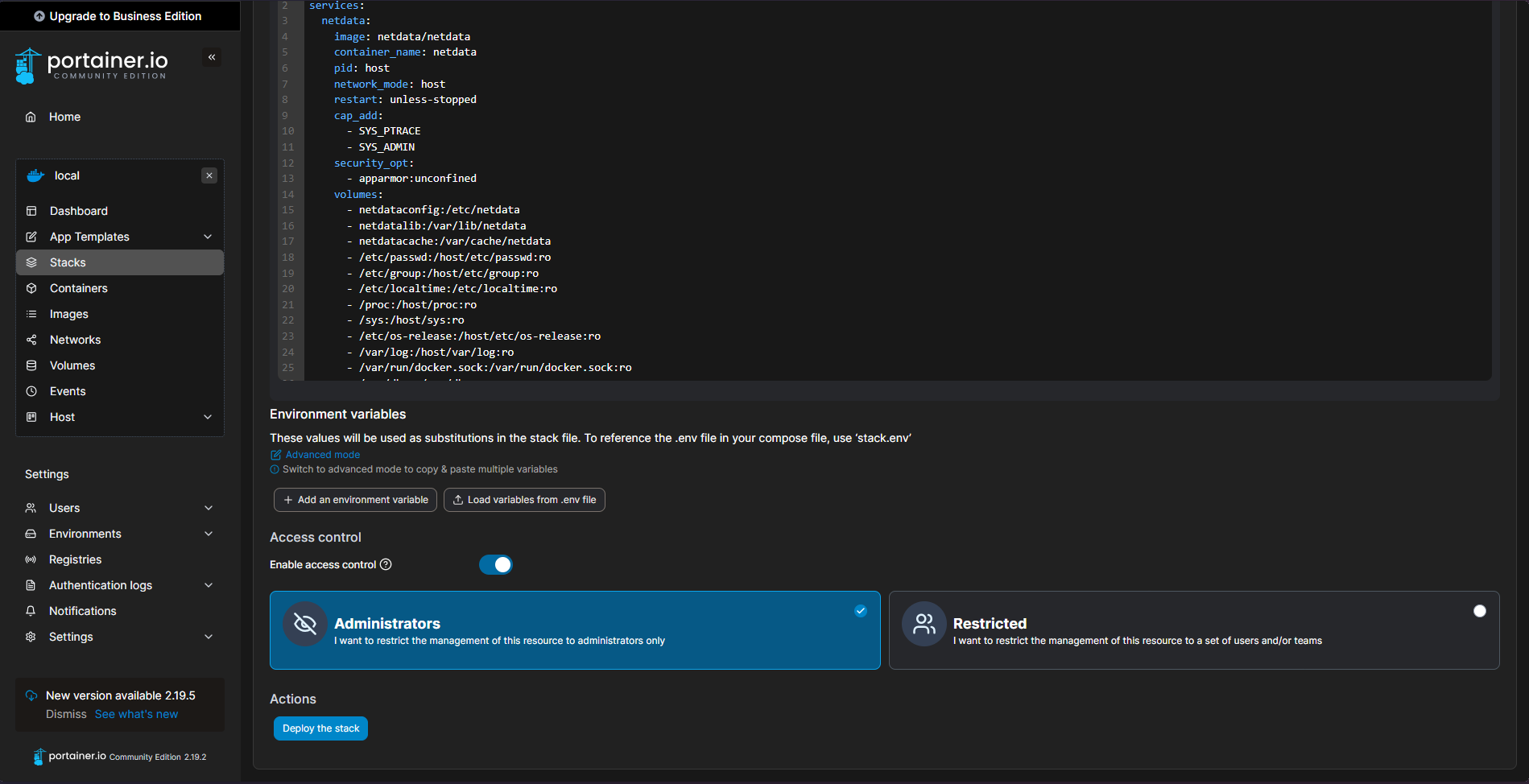Image resolution: width=1529 pixels, height=784 pixels.
Task: Open Notifications via the bell icon
Action: click(31, 610)
